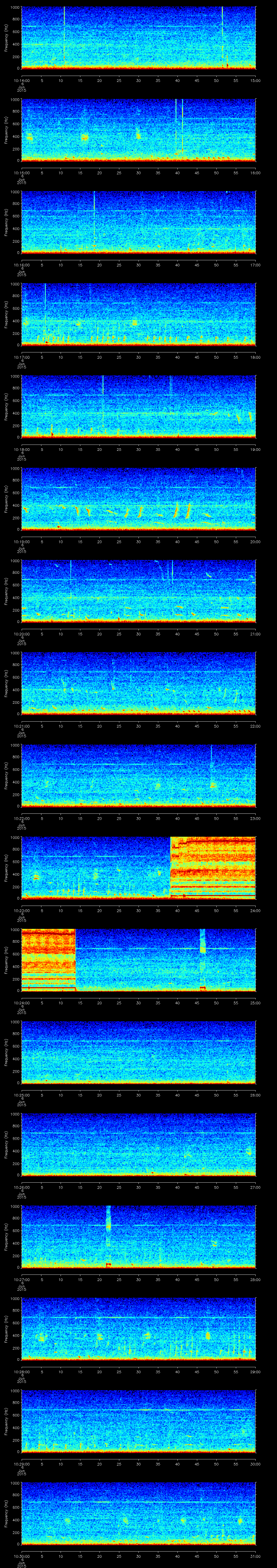Click the red noise block in the 10:24 spectrogram
Viewport: 277px width, 1568px height.
[48, 959]
